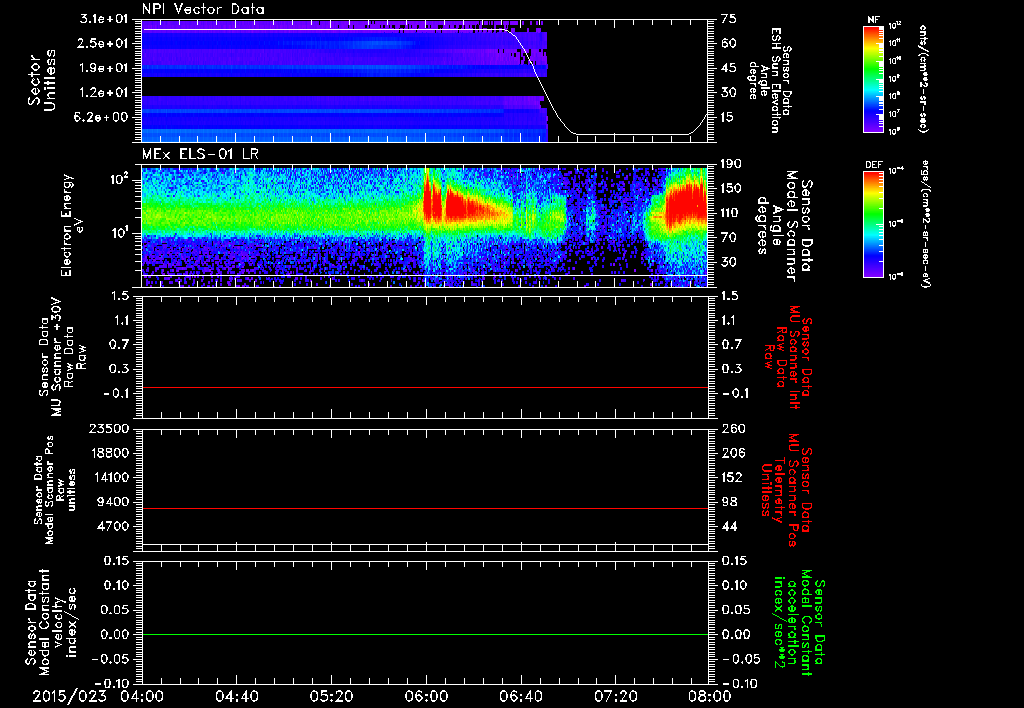
Task: Click the 45 degree sun elevation tick
Action: [x=729, y=68]
